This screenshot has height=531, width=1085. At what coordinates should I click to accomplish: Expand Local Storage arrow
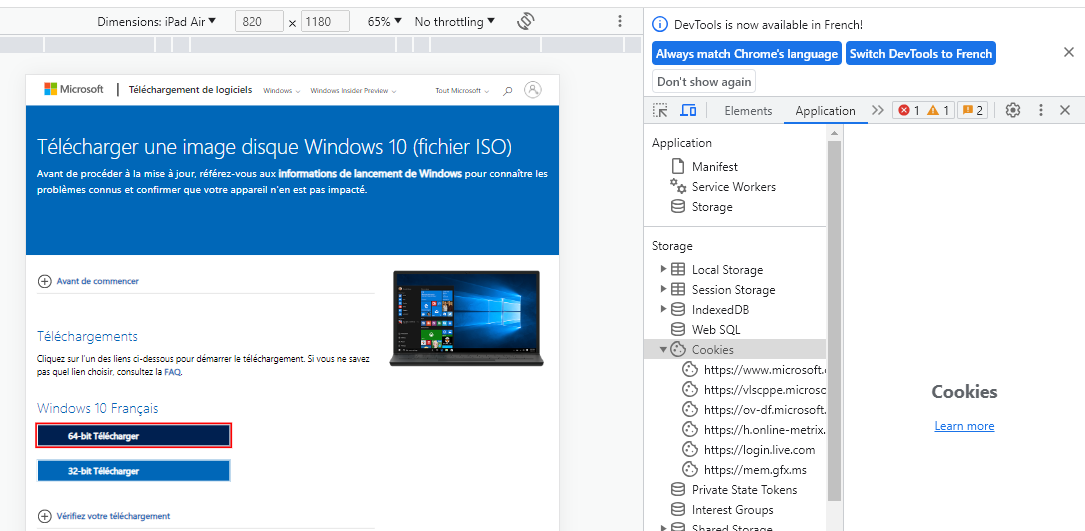tap(664, 269)
